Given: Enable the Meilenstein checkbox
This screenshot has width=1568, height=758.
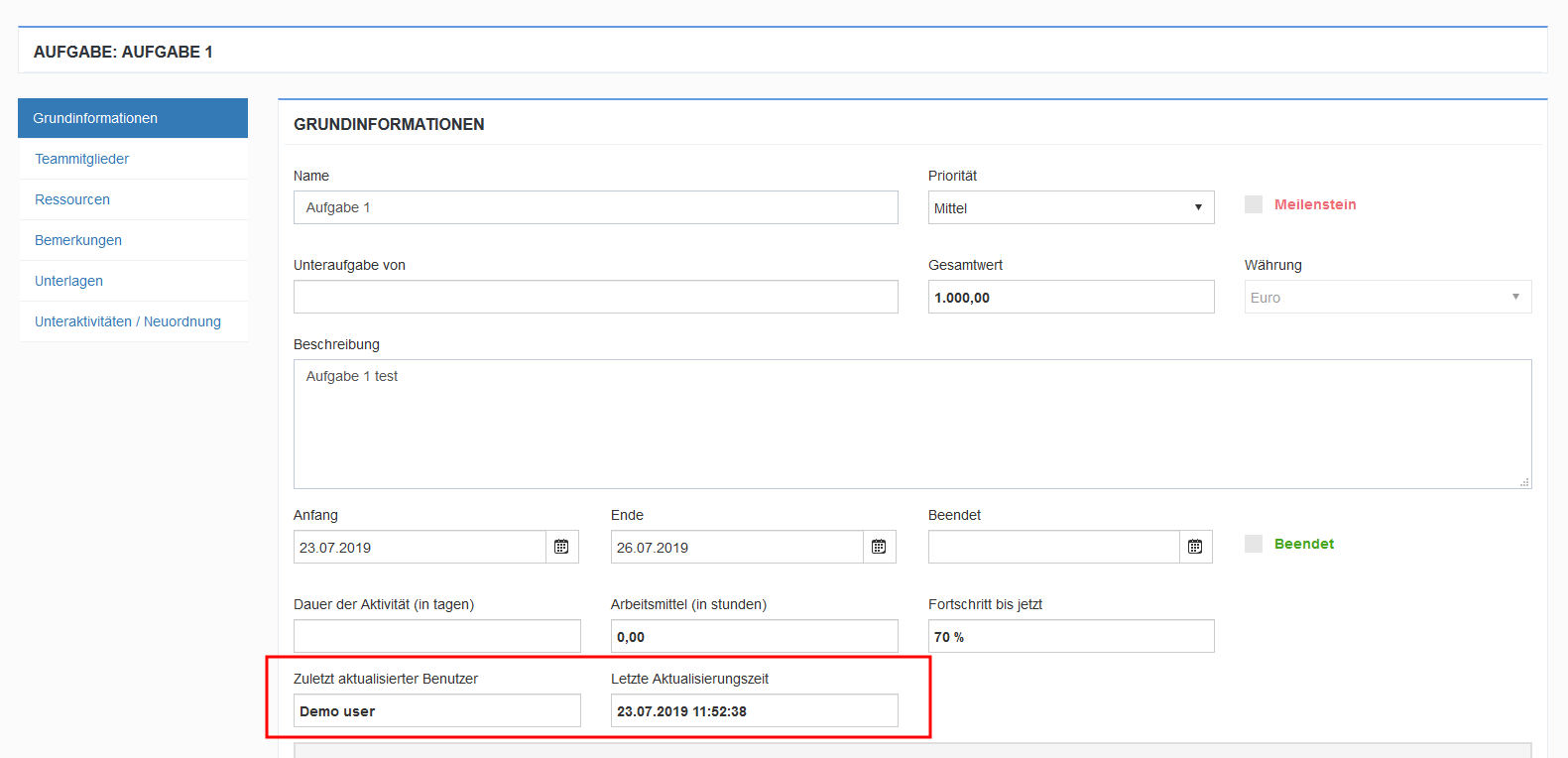Looking at the screenshot, I should (x=1254, y=204).
